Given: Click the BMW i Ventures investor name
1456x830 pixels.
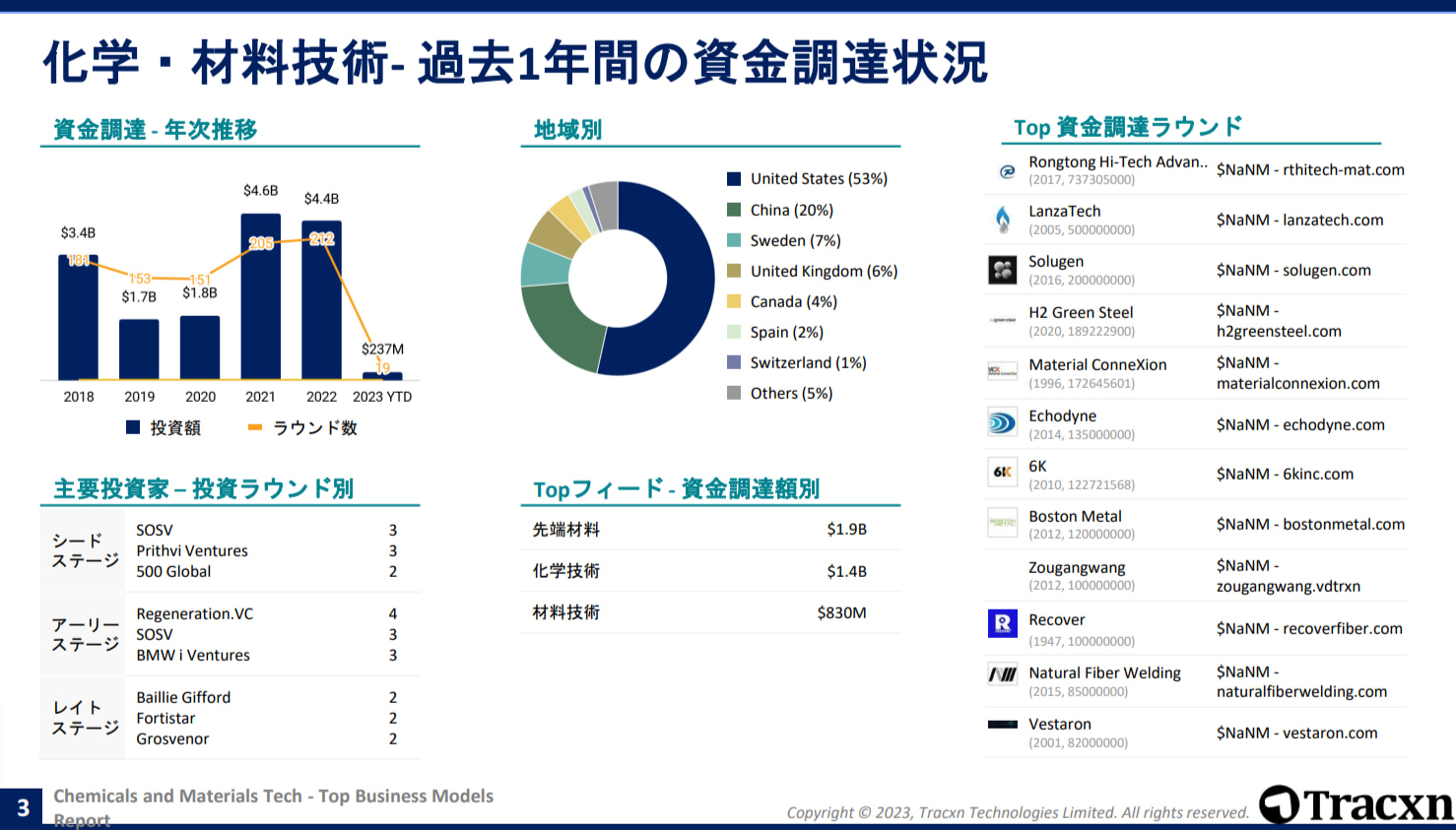Looking at the screenshot, I should (x=193, y=655).
